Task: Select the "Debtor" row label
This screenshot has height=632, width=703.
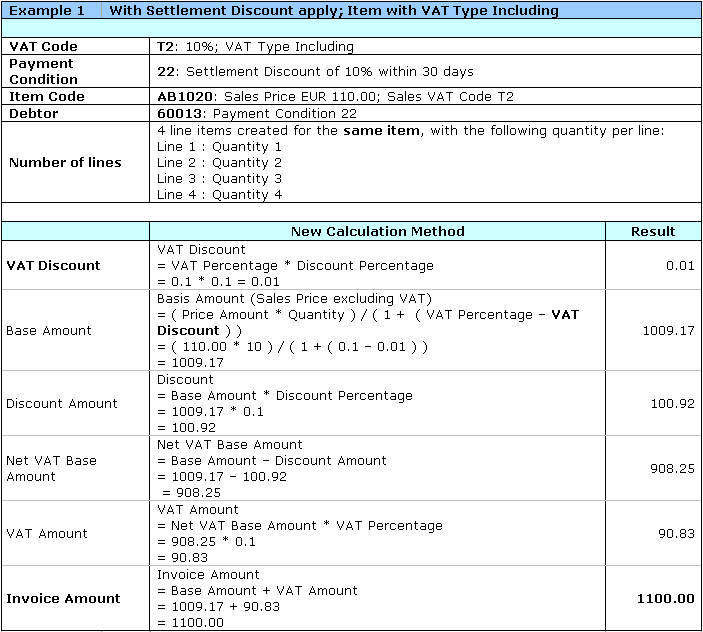Action: pyautogui.click(x=34, y=114)
